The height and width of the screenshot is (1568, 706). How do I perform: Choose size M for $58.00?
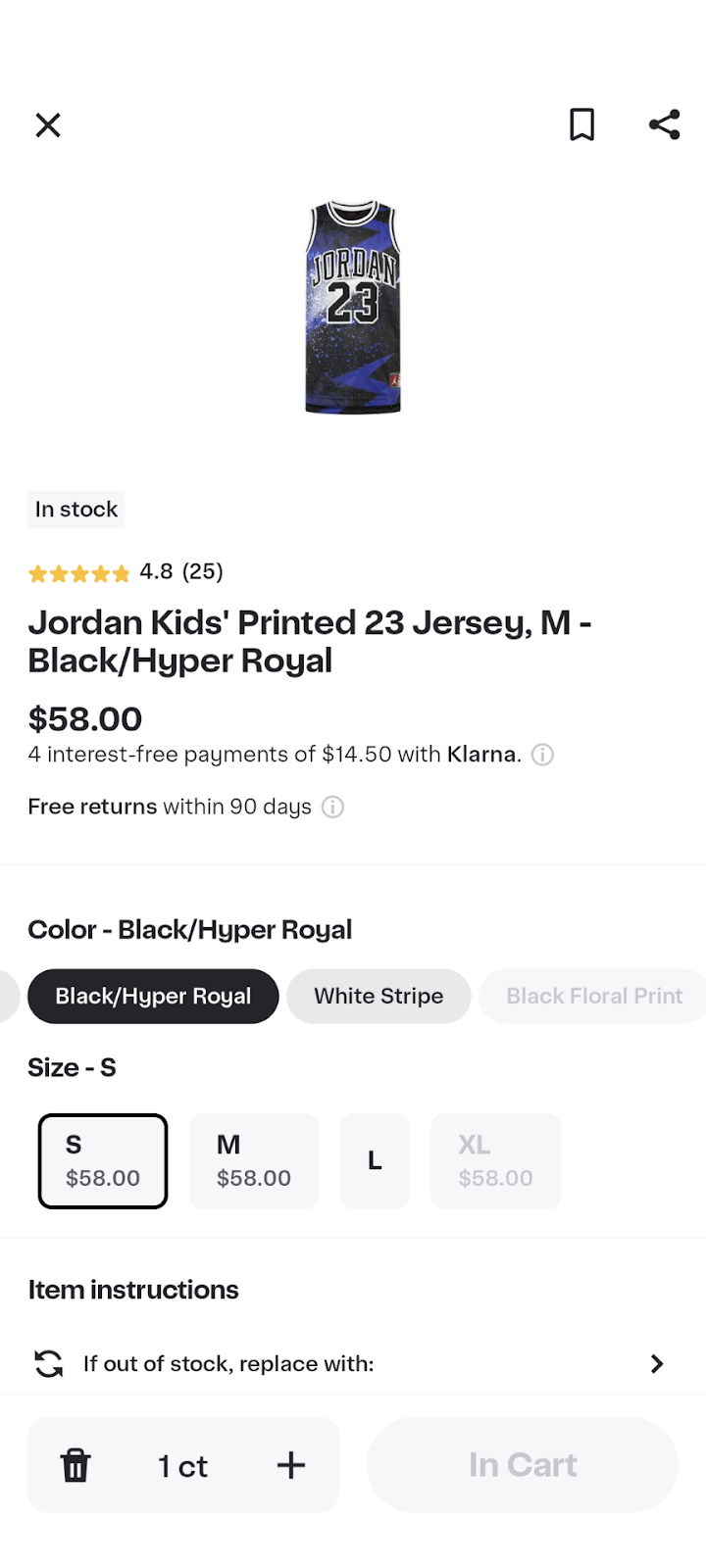pyautogui.click(x=253, y=1160)
